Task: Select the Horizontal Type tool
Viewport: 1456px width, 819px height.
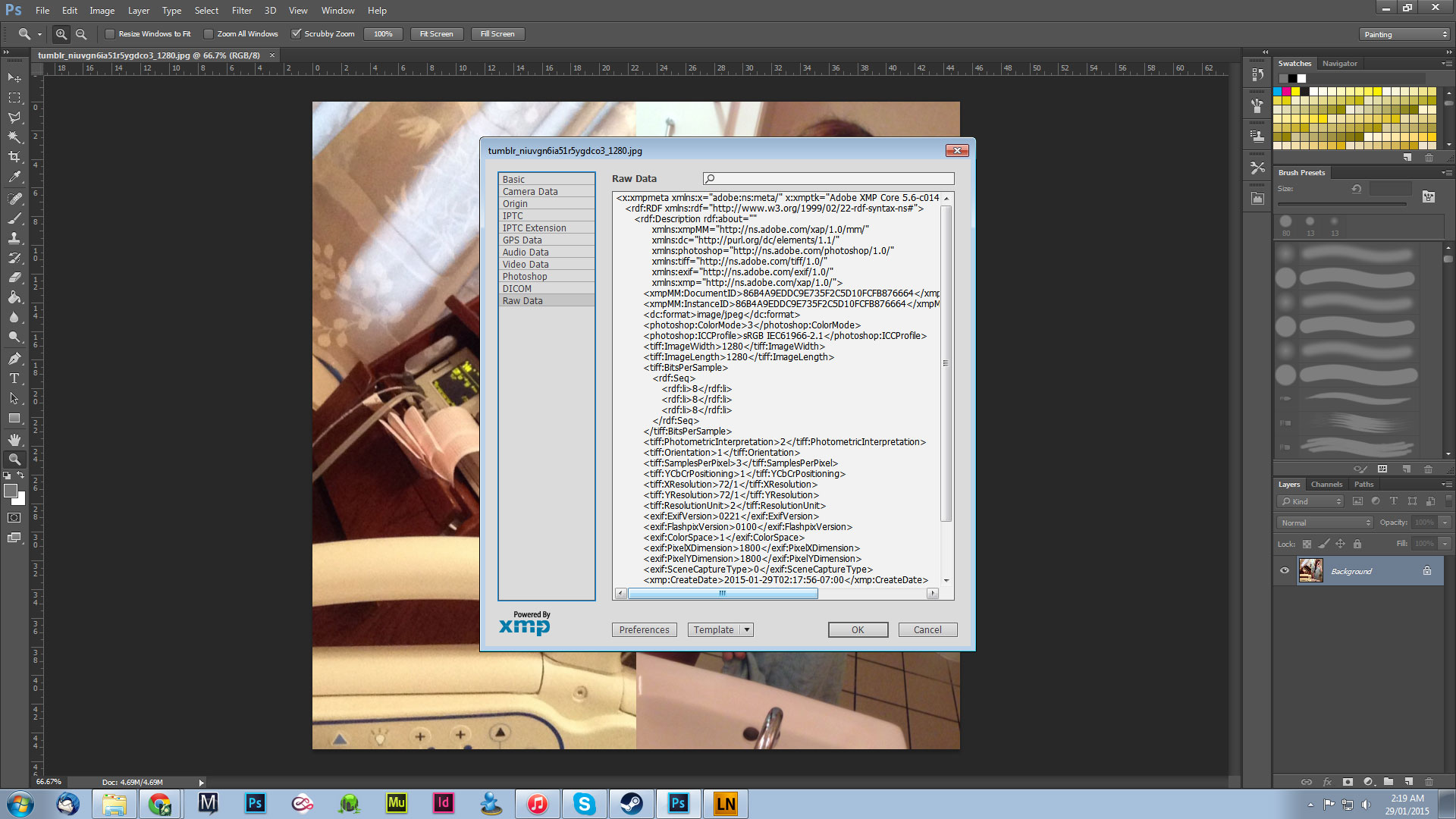Action: click(x=14, y=378)
